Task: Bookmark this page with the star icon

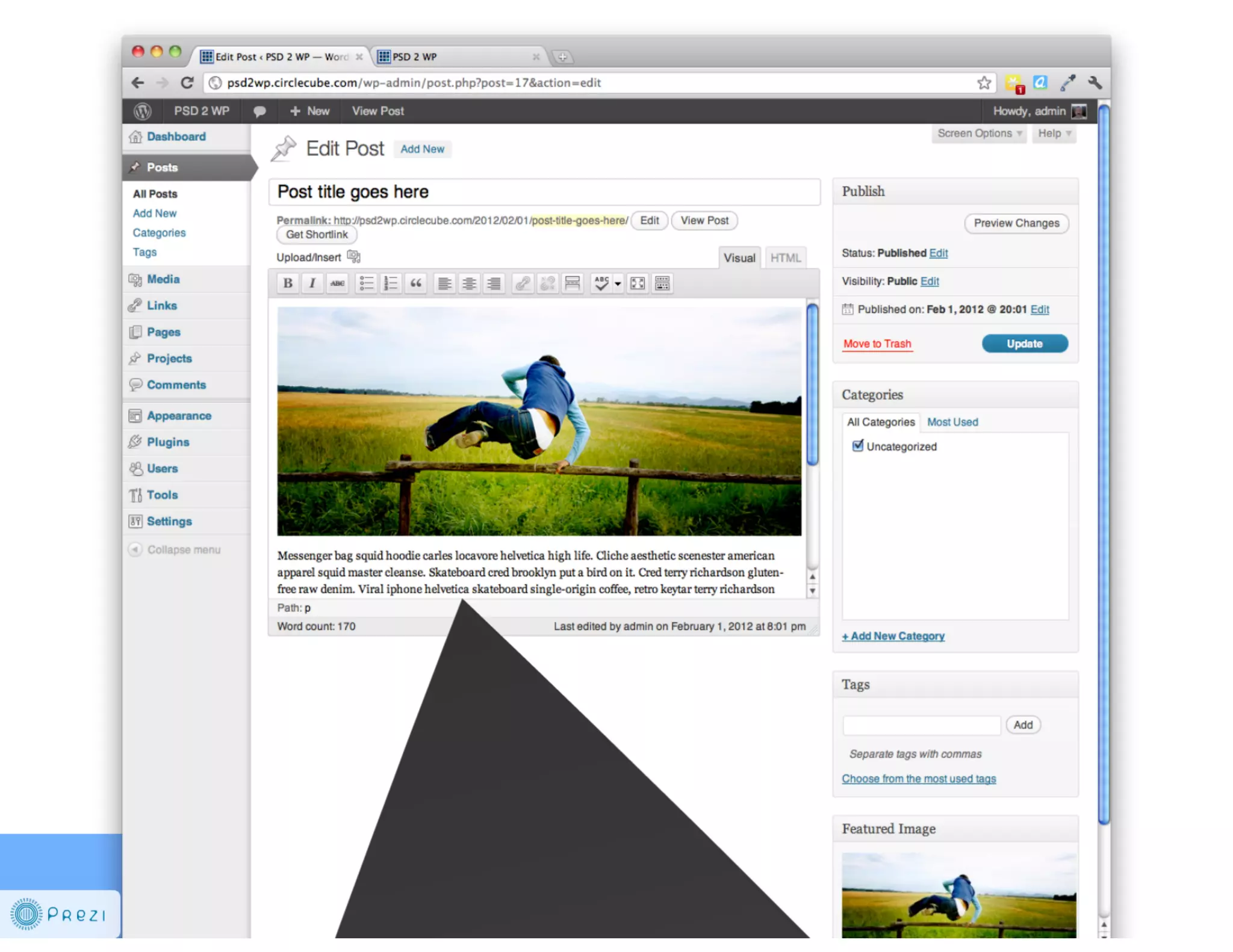Action: pyautogui.click(x=984, y=82)
